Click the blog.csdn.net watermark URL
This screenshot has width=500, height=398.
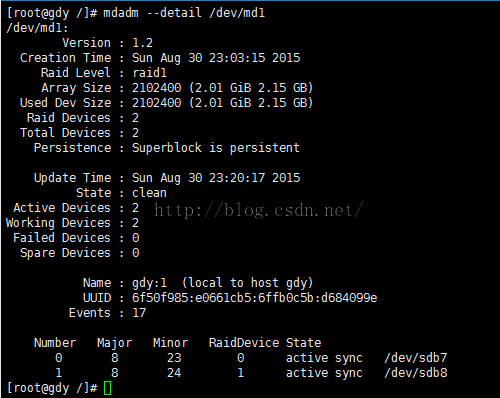[258, 210]
